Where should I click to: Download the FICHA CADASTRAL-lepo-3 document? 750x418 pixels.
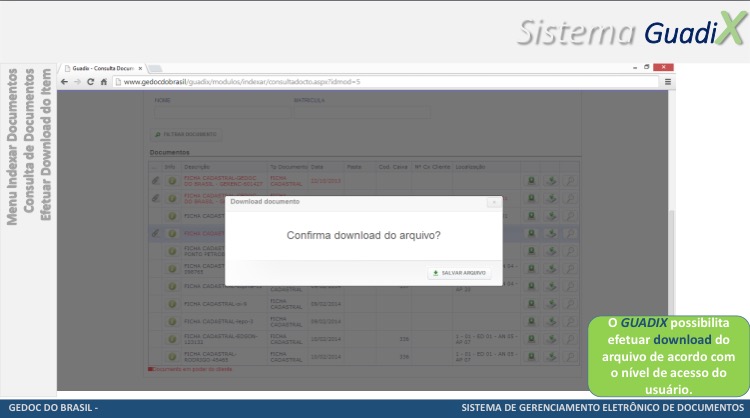coord(551,321)
